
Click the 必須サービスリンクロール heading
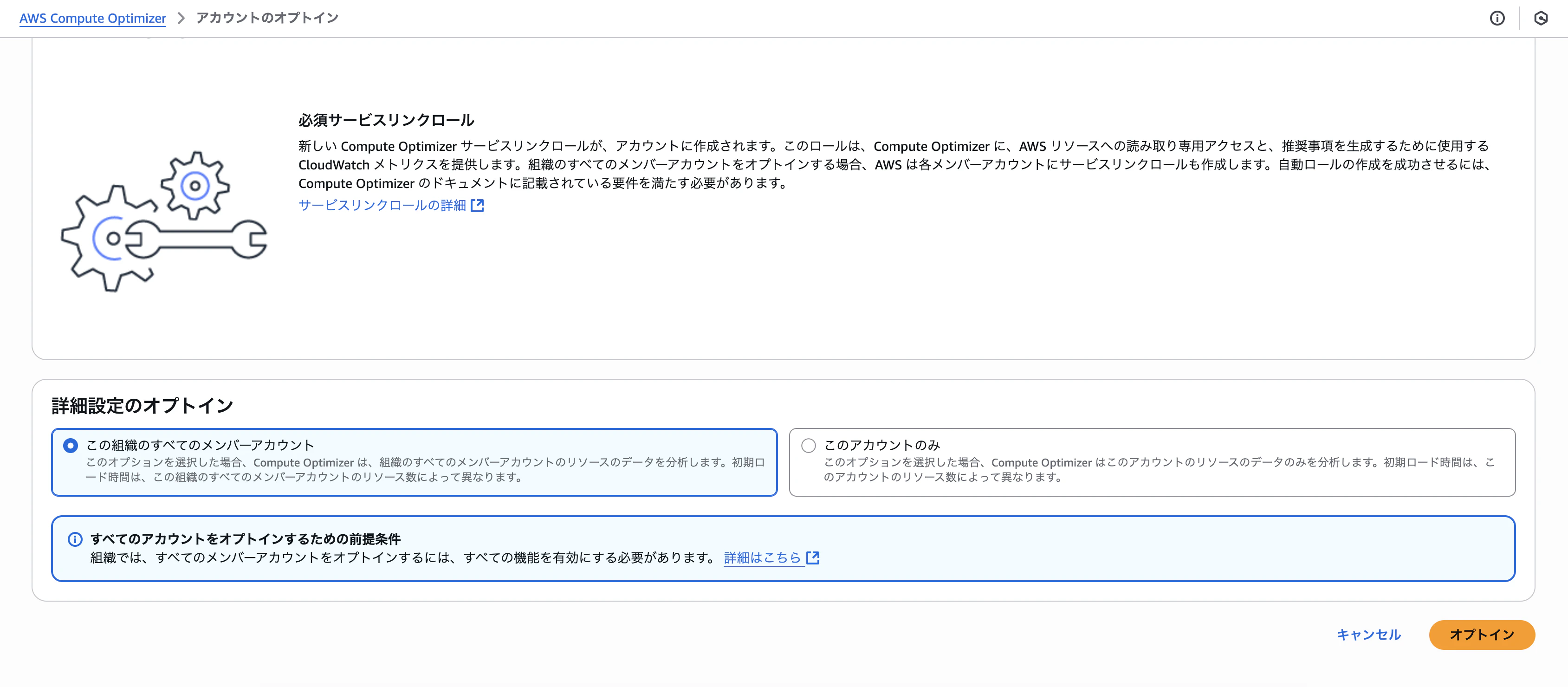(386, 121)
